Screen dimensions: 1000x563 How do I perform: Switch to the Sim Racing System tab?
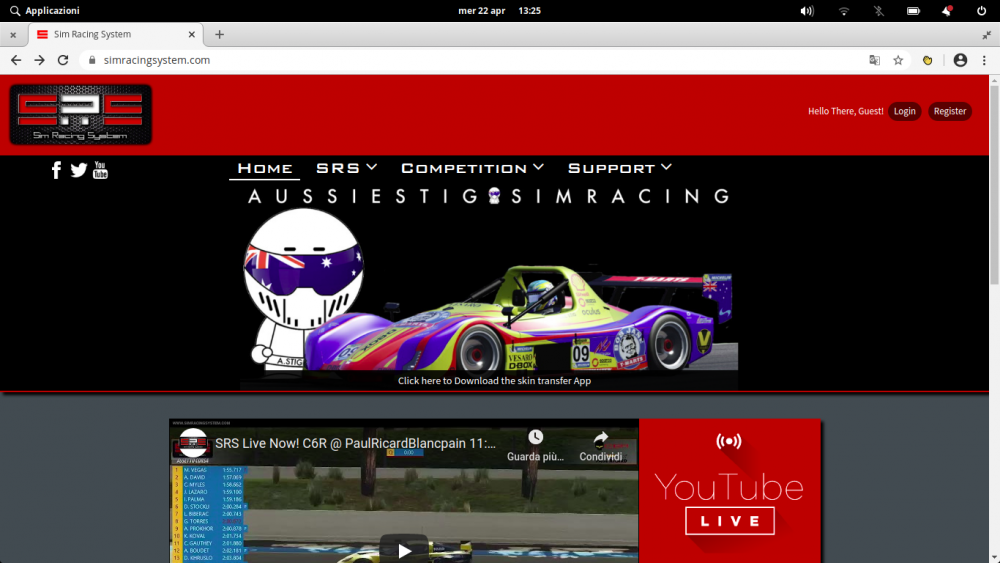(115, 34)
